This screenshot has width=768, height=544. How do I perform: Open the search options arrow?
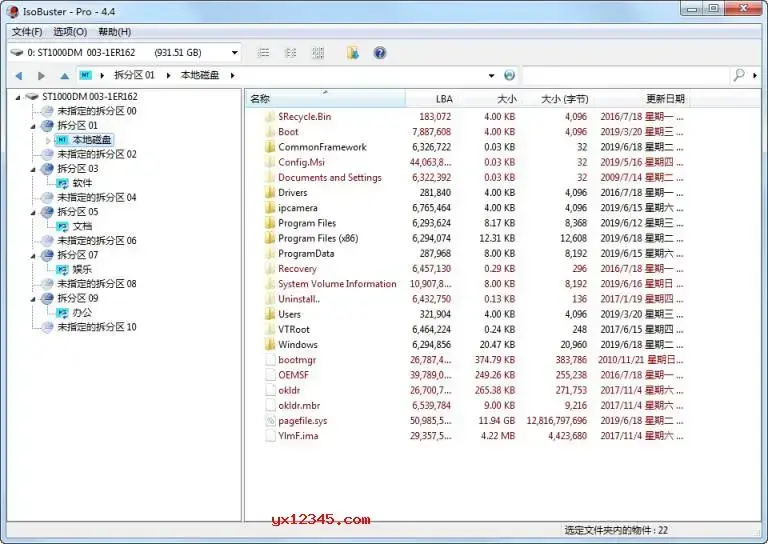click(x=755, y=75)
